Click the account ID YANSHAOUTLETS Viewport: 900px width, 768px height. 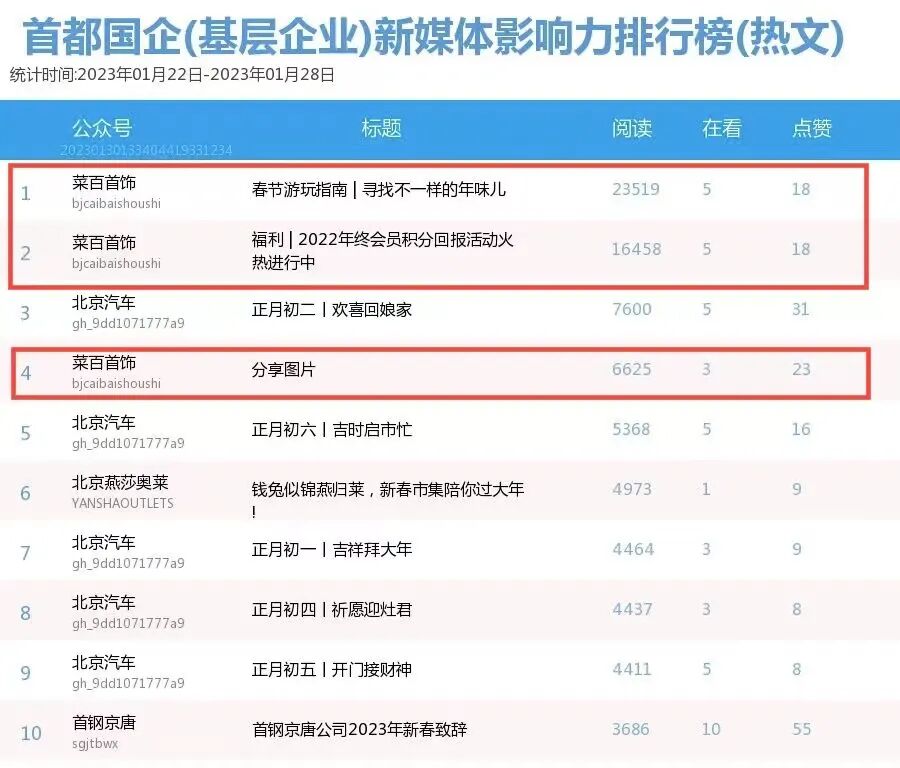click(x=123, y=503)
